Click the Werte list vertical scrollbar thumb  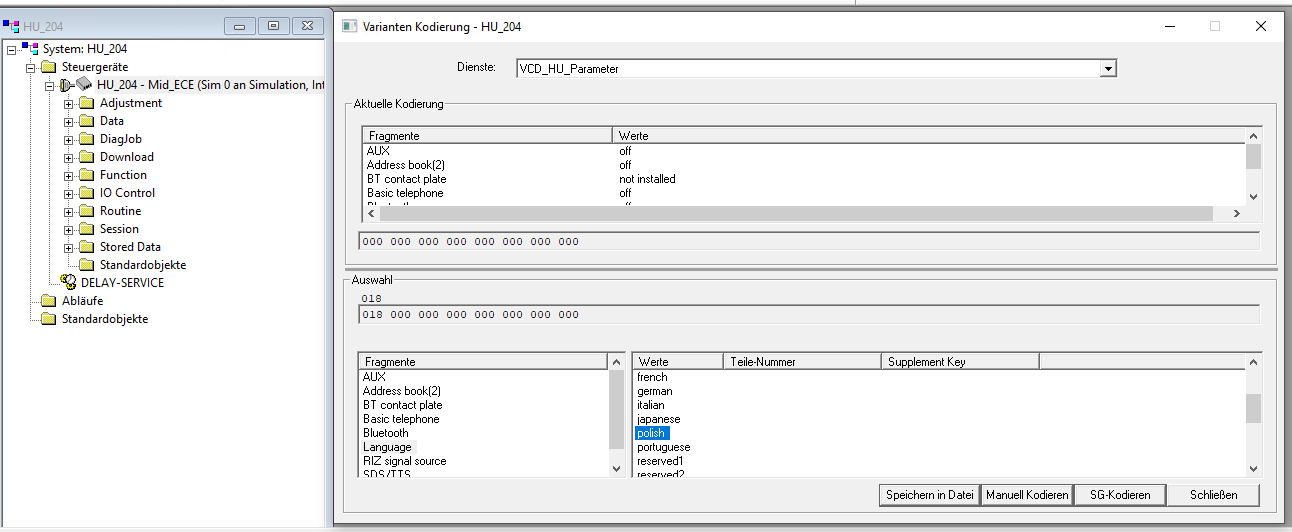[1253, 409]
